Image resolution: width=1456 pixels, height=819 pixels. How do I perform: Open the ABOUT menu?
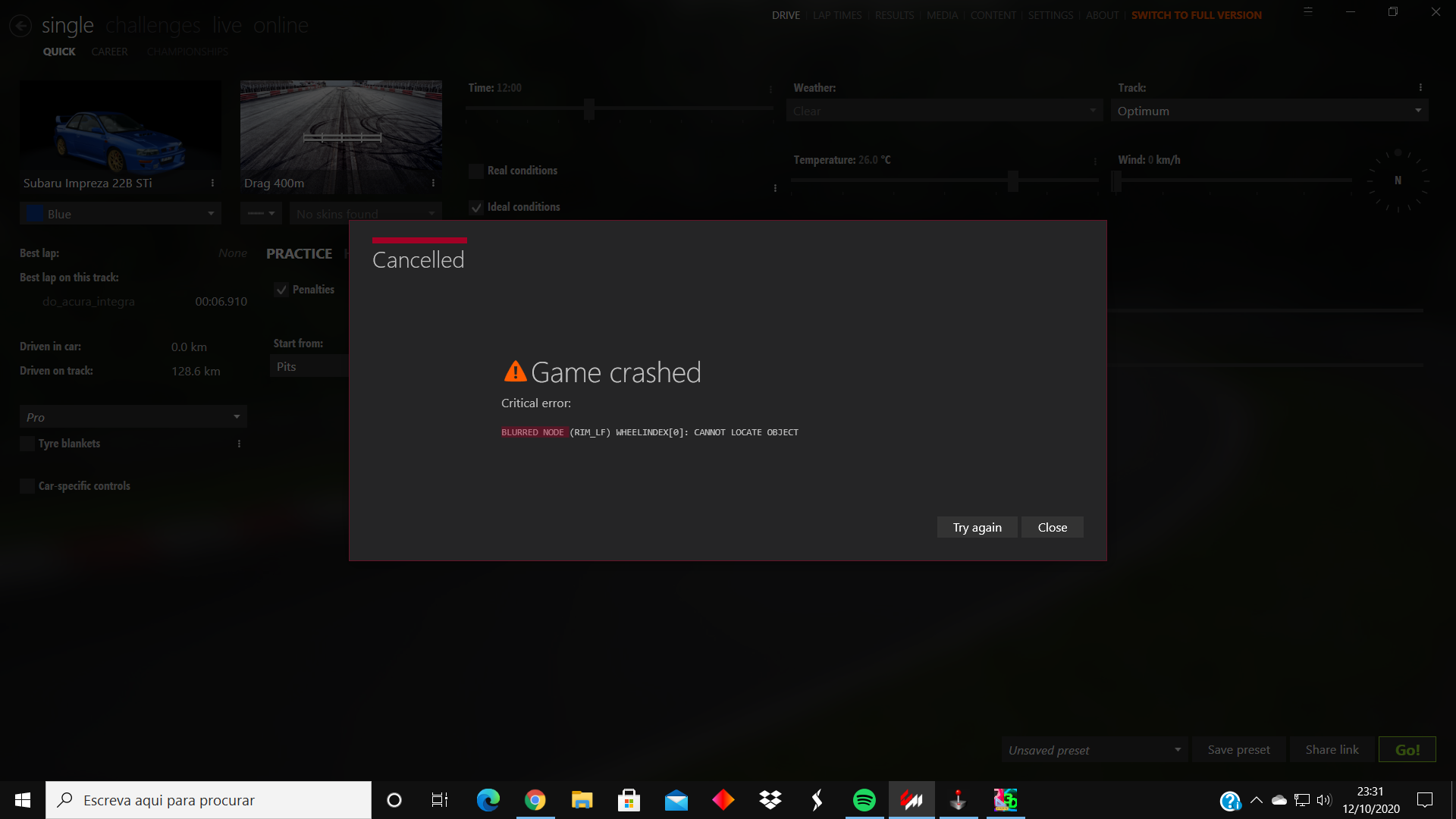(x=1102, y=15)
